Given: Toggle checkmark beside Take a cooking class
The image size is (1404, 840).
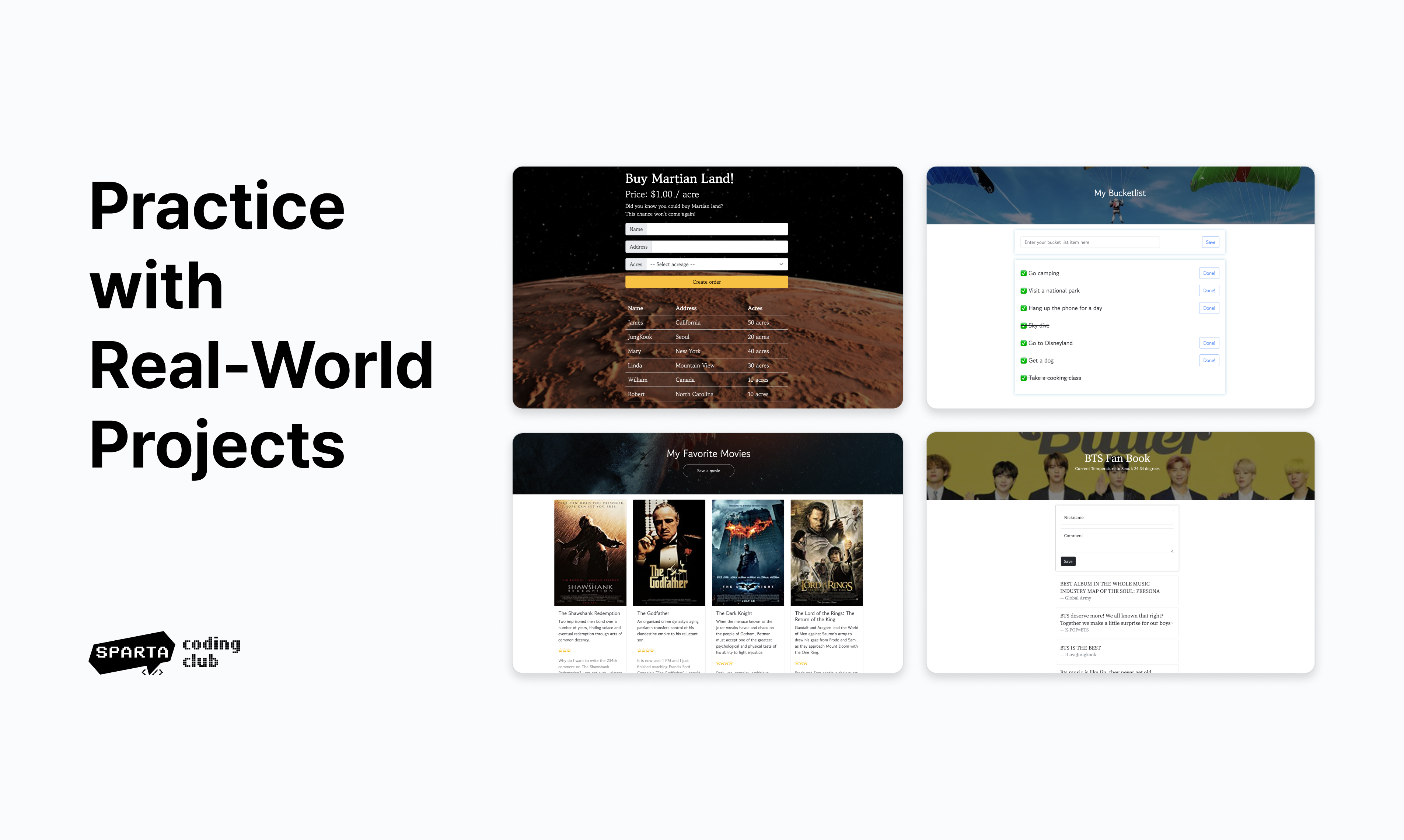Looking at the screenshot, I should 1024,378.
